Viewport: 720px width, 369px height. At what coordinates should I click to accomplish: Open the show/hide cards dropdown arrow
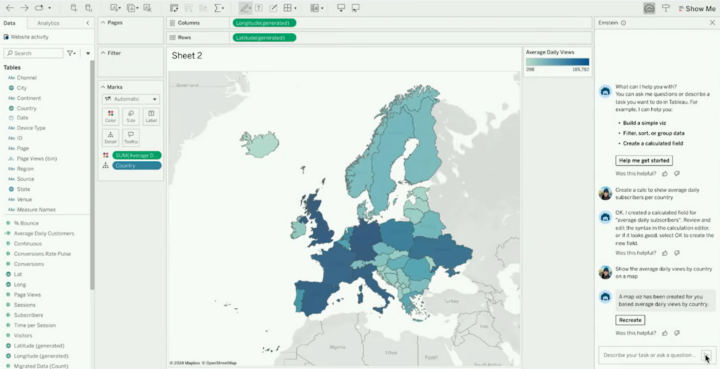point(322,8)
